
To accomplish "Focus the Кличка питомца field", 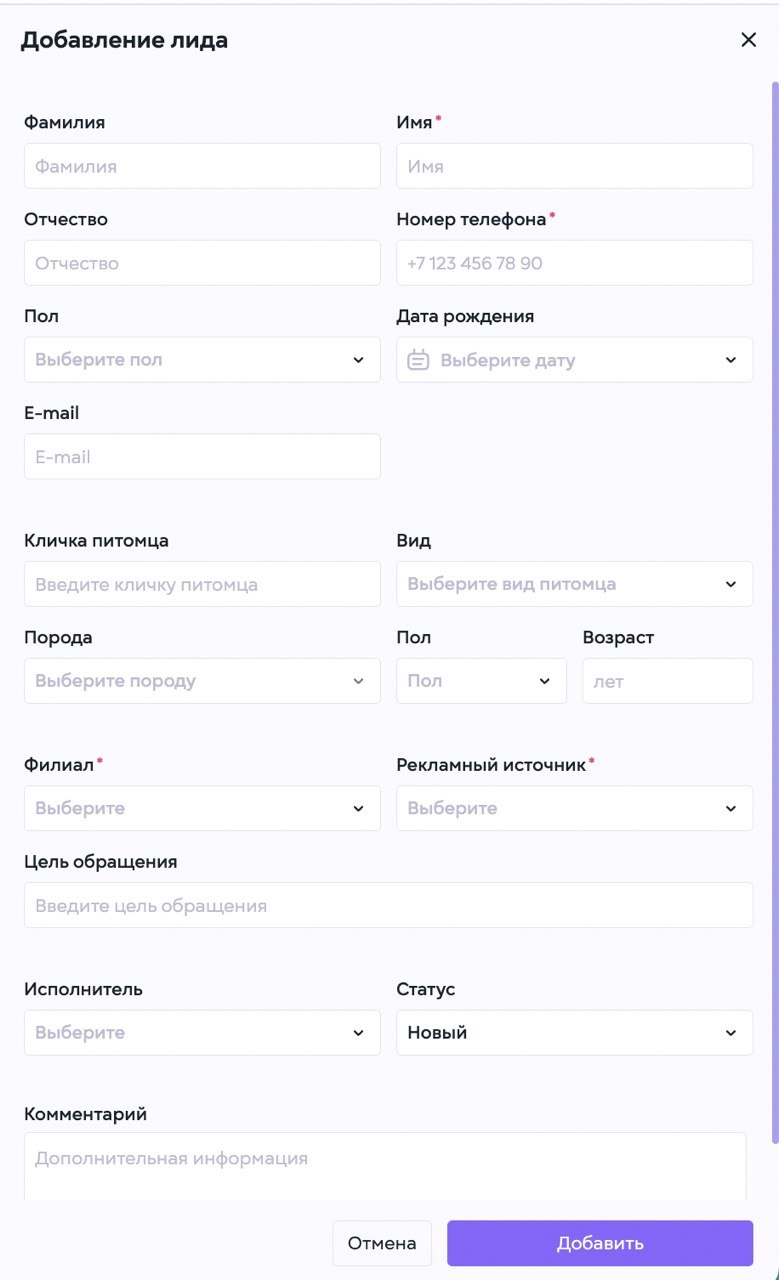I will [x=202, y=584].
